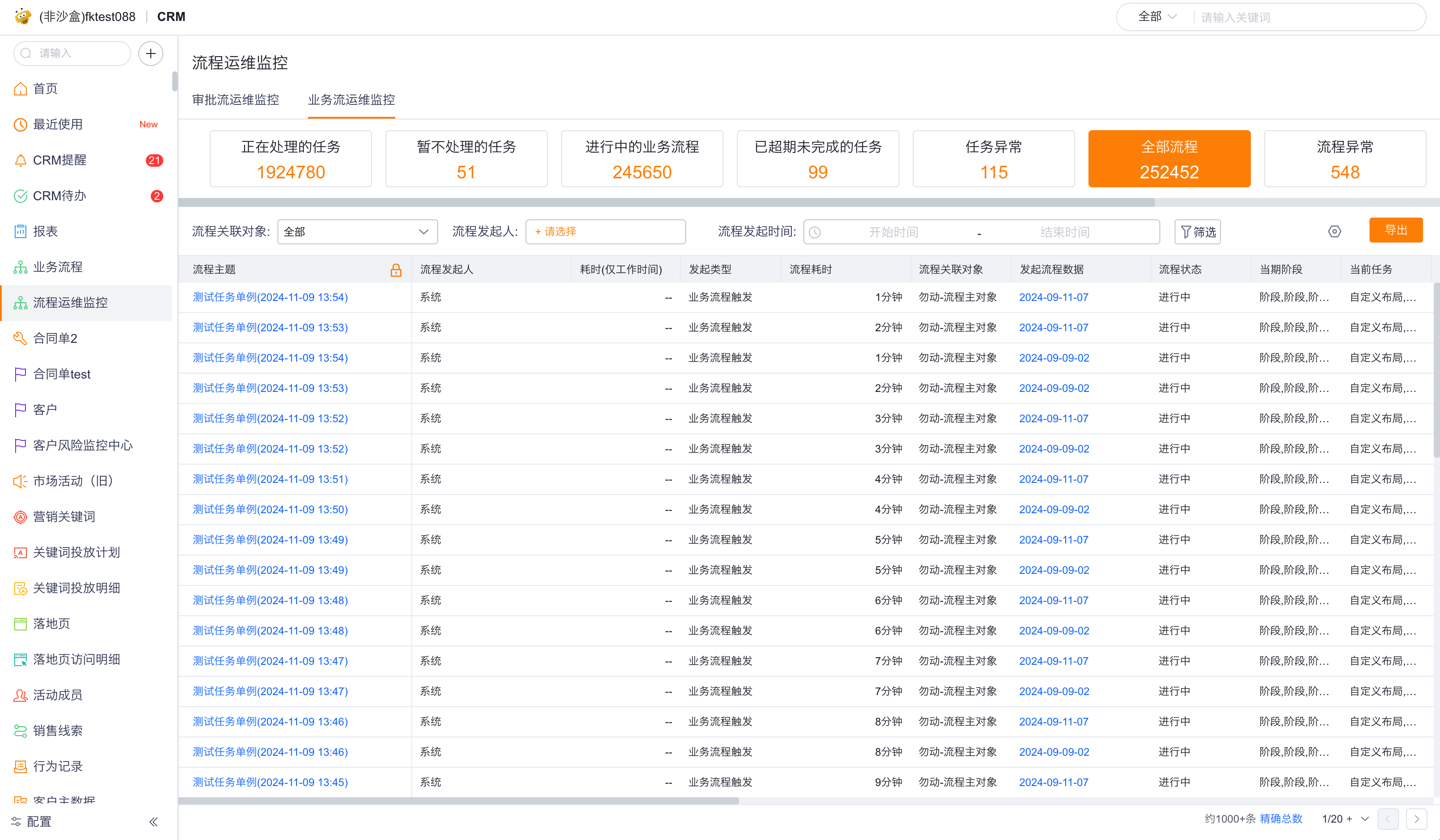The height and width of the screenshot is (840, 1440).
Task: Click the 导出 export button
Action: (x=1397, y=230)
